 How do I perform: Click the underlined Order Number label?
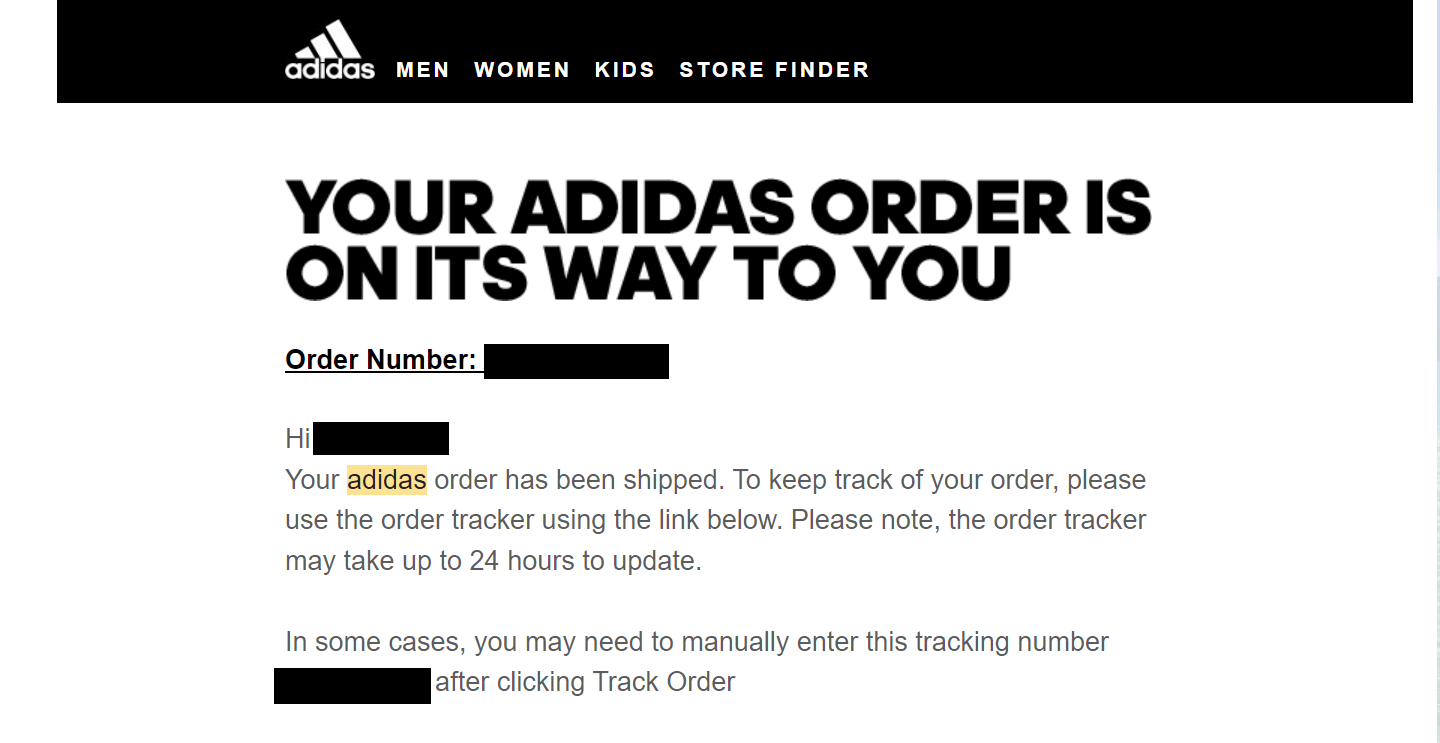pos(380,359)
